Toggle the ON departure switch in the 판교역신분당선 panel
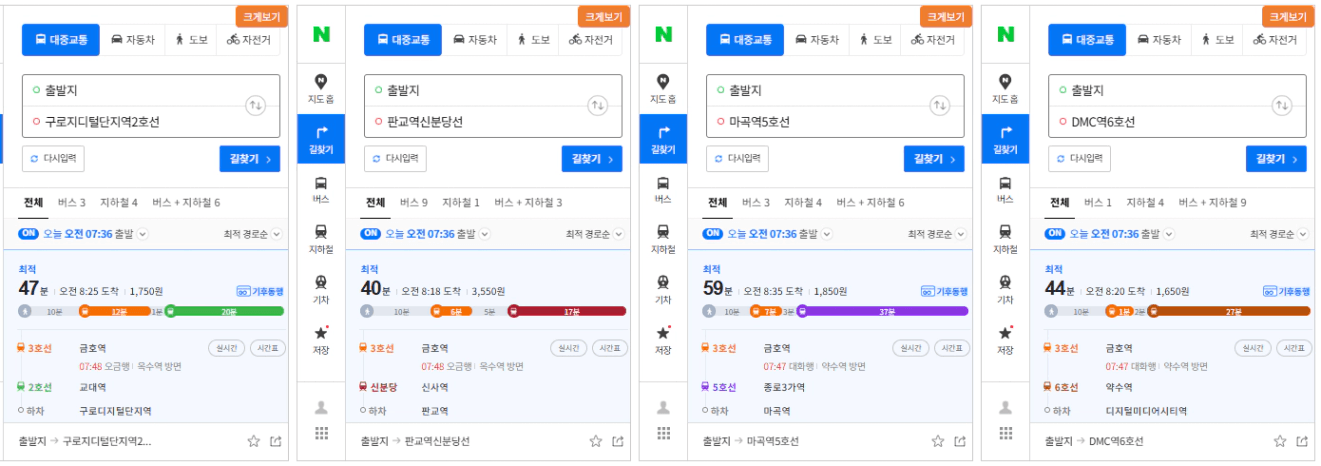The width and height of the screenshot is (1321, 466). [x=371, y=234]
